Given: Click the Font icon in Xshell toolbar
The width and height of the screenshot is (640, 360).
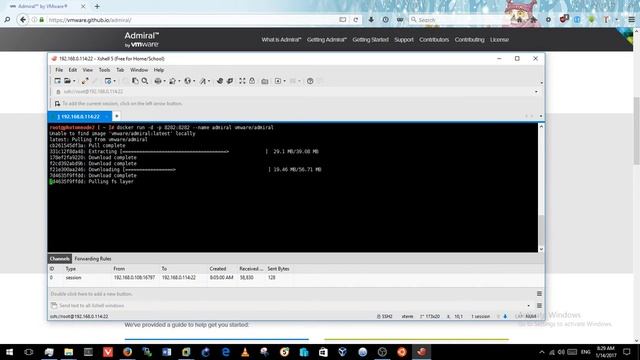Looking at the screenshot, I should click(202, 81).
